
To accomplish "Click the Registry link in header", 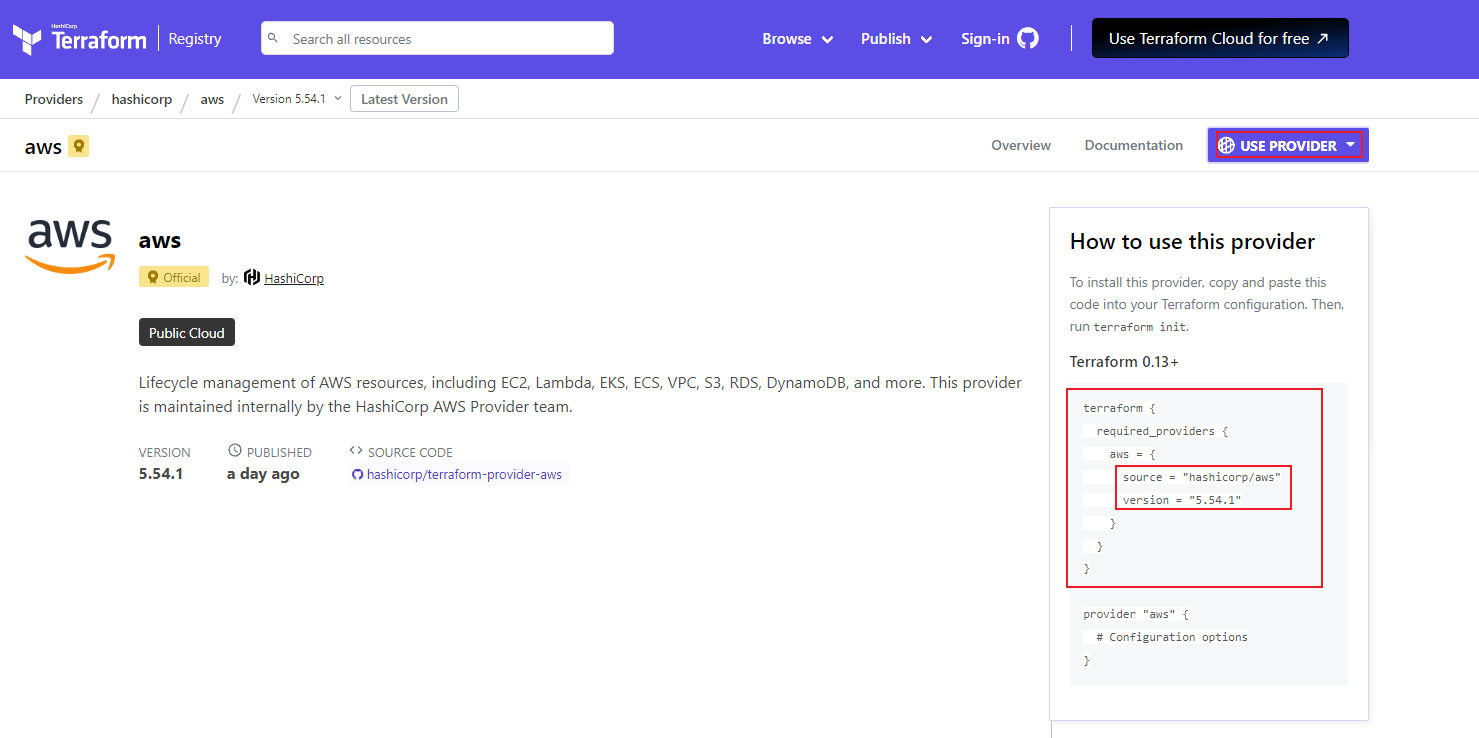I will pyautogui.click(x=195, y=39).
